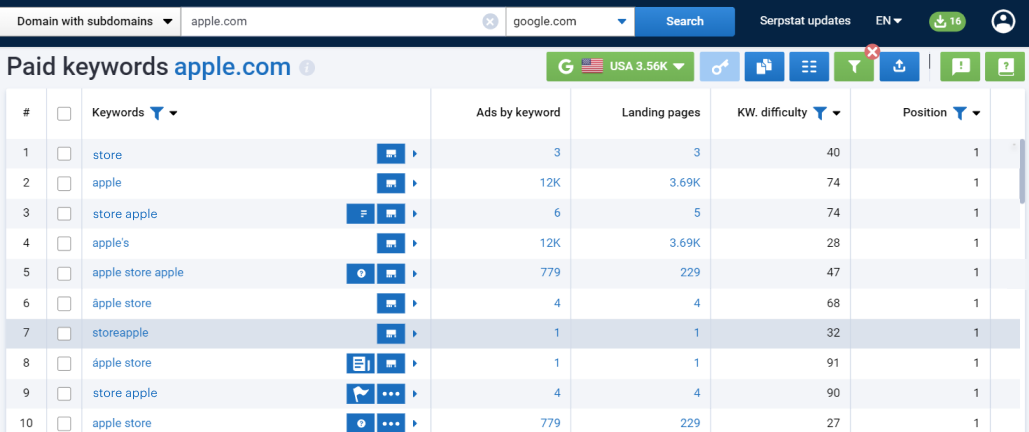Image resolution: width=1029 pixels, height=432 pixels.
Task: Click the shopping icon in row 3
Action: coord(391,213)
